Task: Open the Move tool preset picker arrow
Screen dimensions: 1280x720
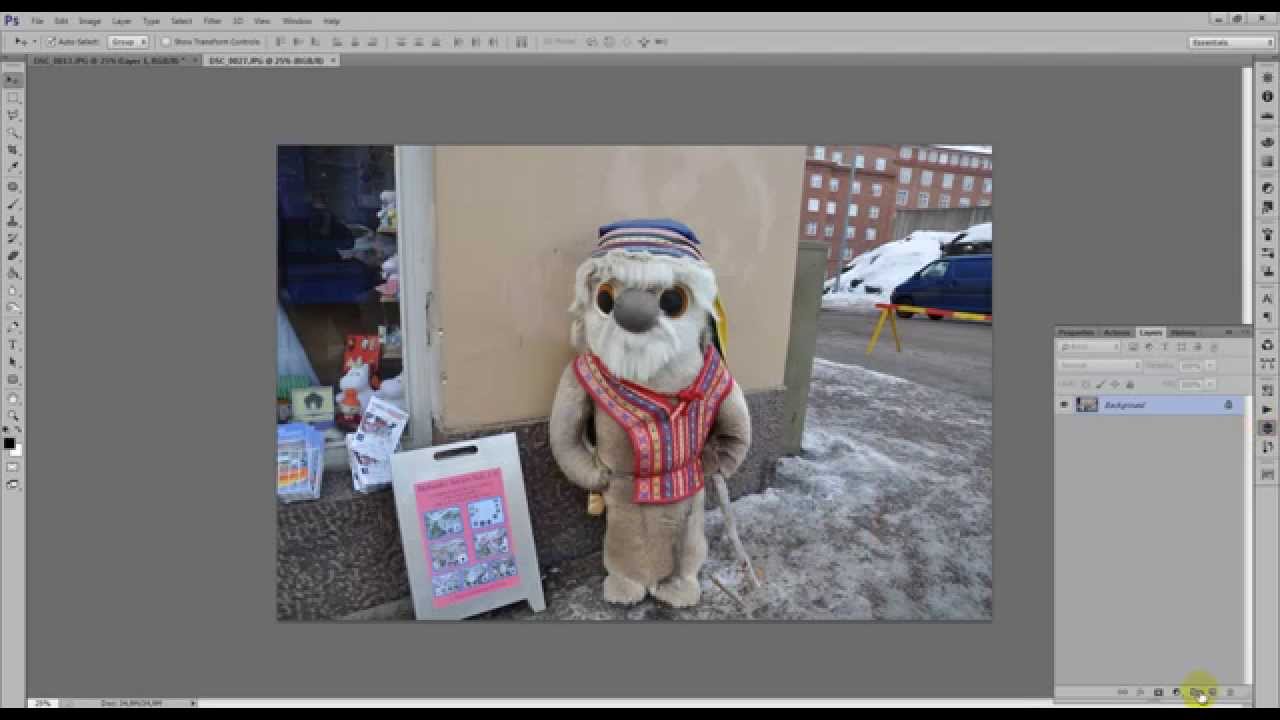Action: click(x=34, y=42)
